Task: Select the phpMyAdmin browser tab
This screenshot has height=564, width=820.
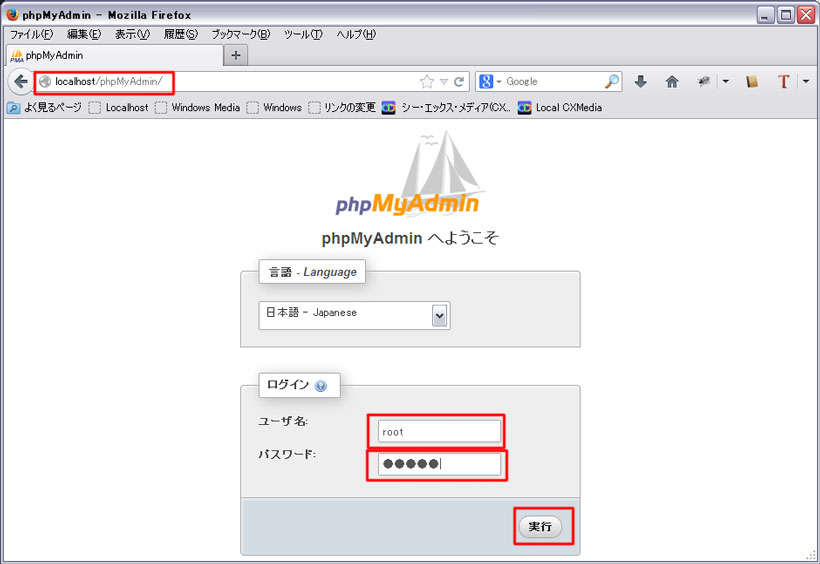Action: 115,55
